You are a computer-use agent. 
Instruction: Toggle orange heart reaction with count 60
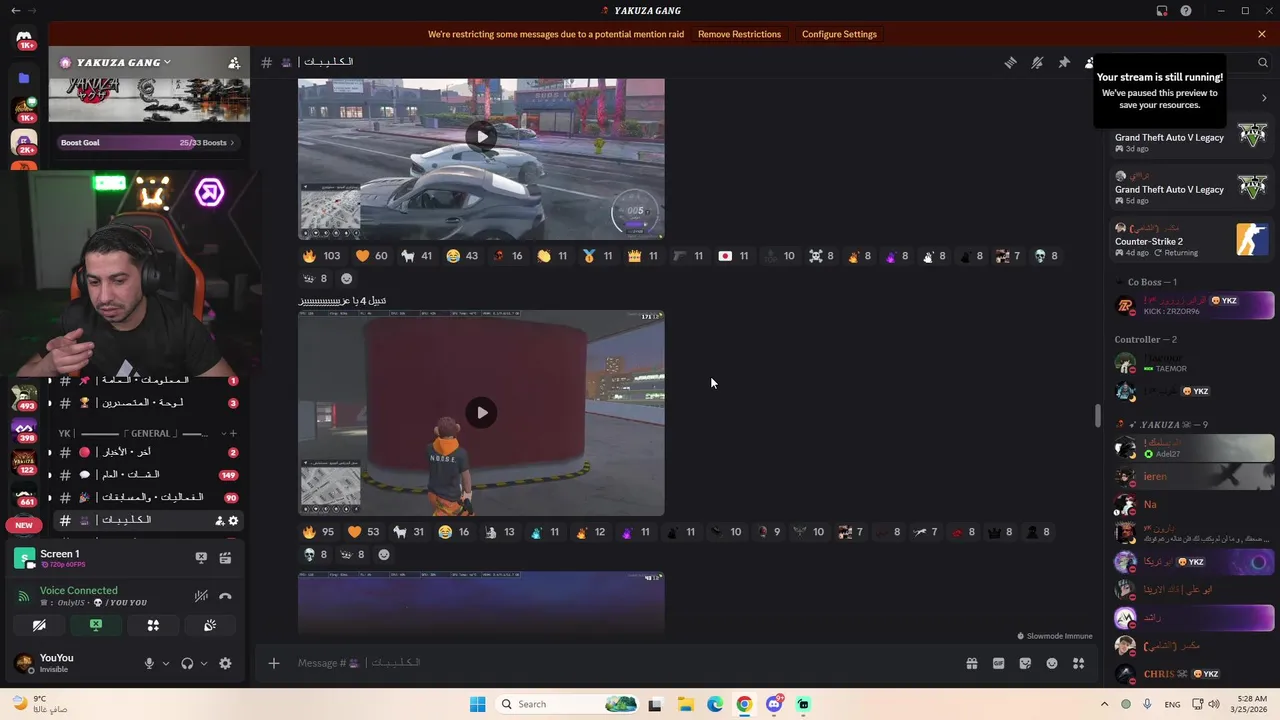coord(371,256)
